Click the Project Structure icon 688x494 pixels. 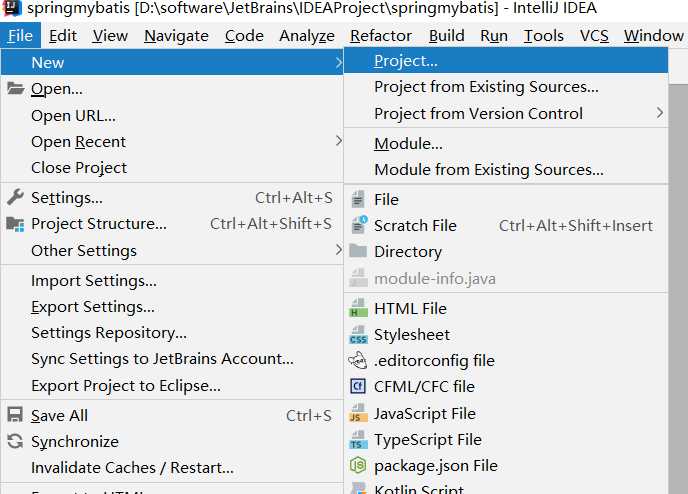[15, 224]
